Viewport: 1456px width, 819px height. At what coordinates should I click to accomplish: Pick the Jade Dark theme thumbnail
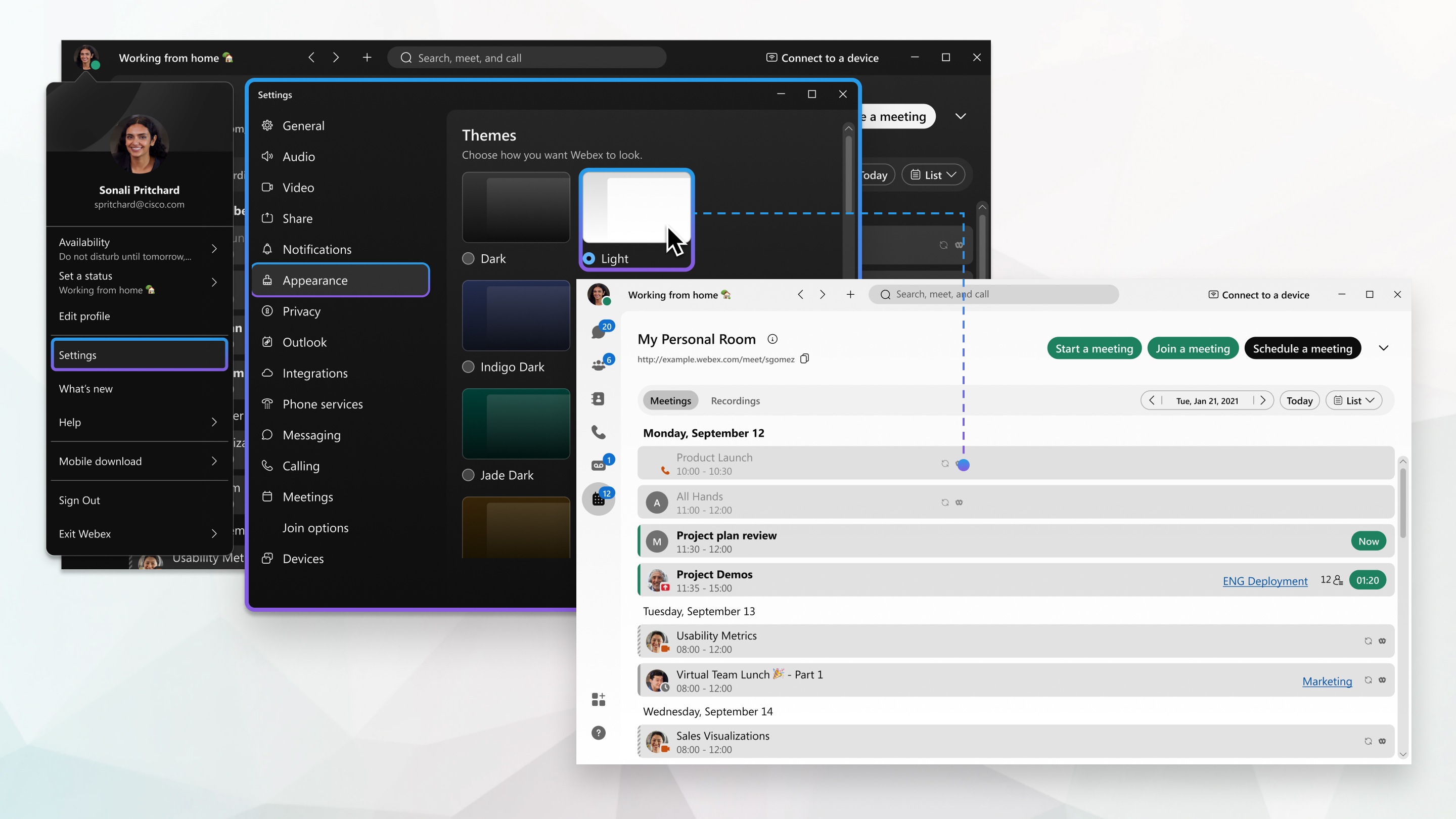(515, 424)
